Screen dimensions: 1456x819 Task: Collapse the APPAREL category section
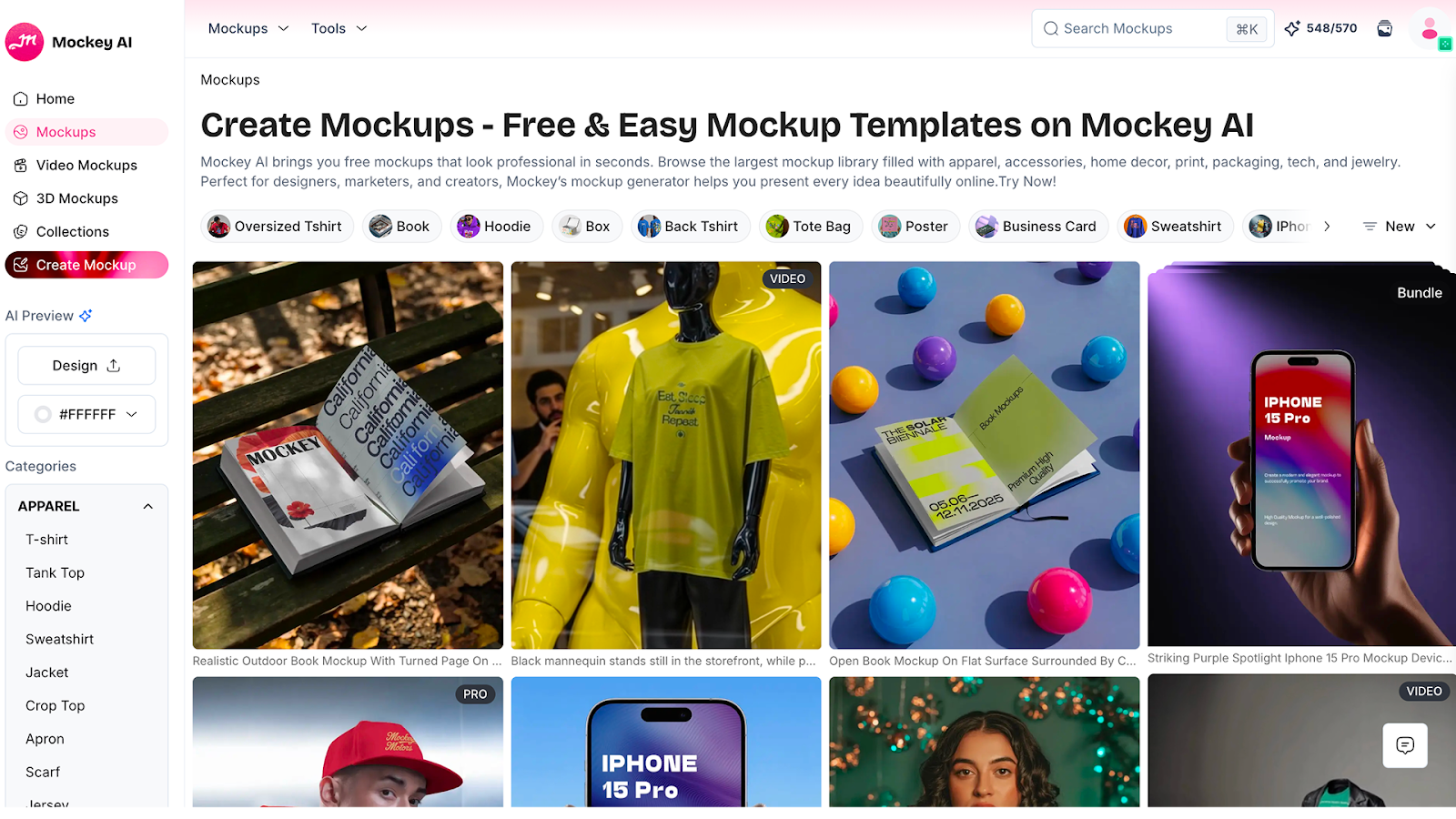click(x=148, y=506)
